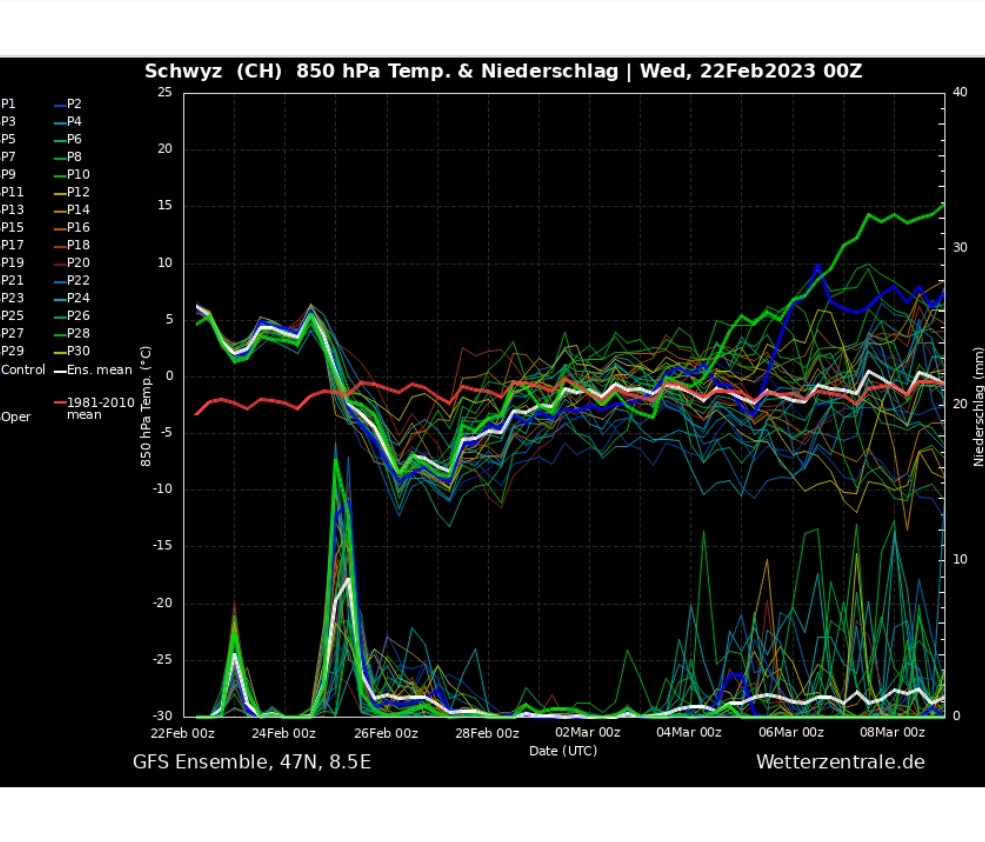Click the 25 value on temperature axis
This screenshot has width=985, height=842.
coord(164,92)
